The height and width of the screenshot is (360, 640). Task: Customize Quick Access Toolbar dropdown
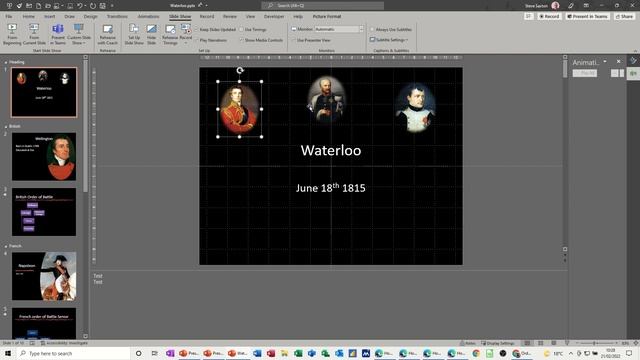click(x=112, y=6)
